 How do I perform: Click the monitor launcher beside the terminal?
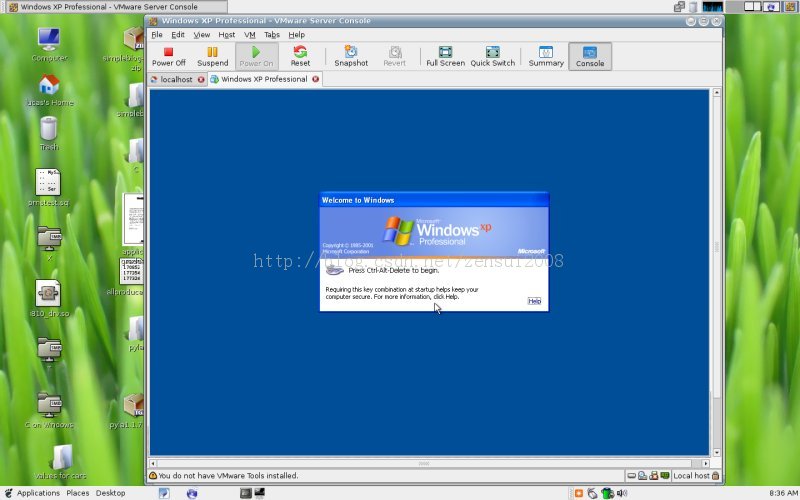coord(260,493)
